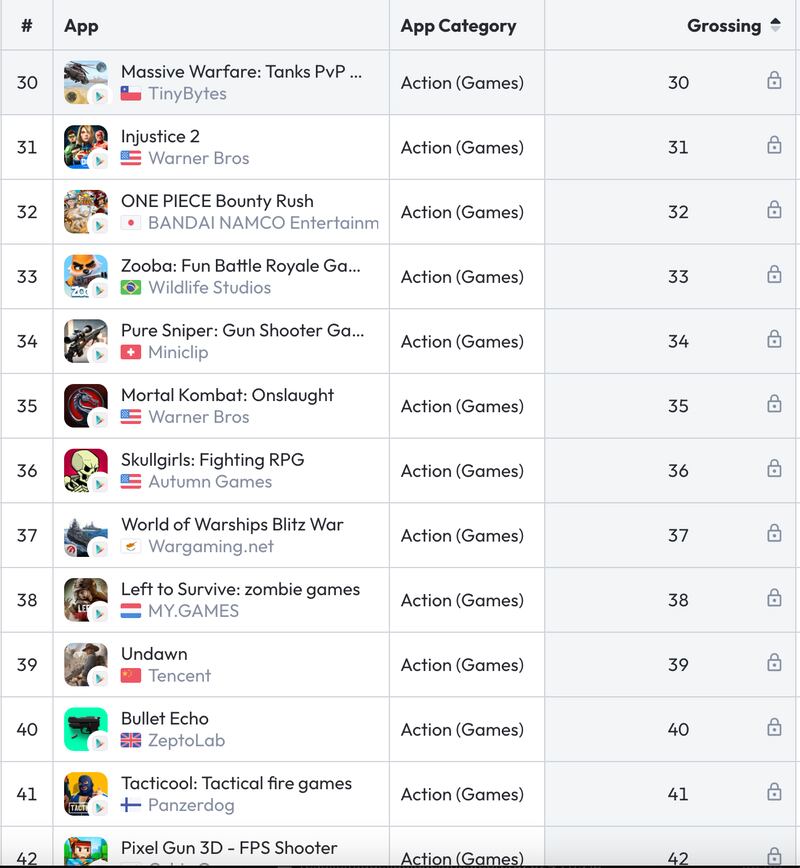
Task: Open World of Warships Blitz War link
Action: (x=232, y=524)
